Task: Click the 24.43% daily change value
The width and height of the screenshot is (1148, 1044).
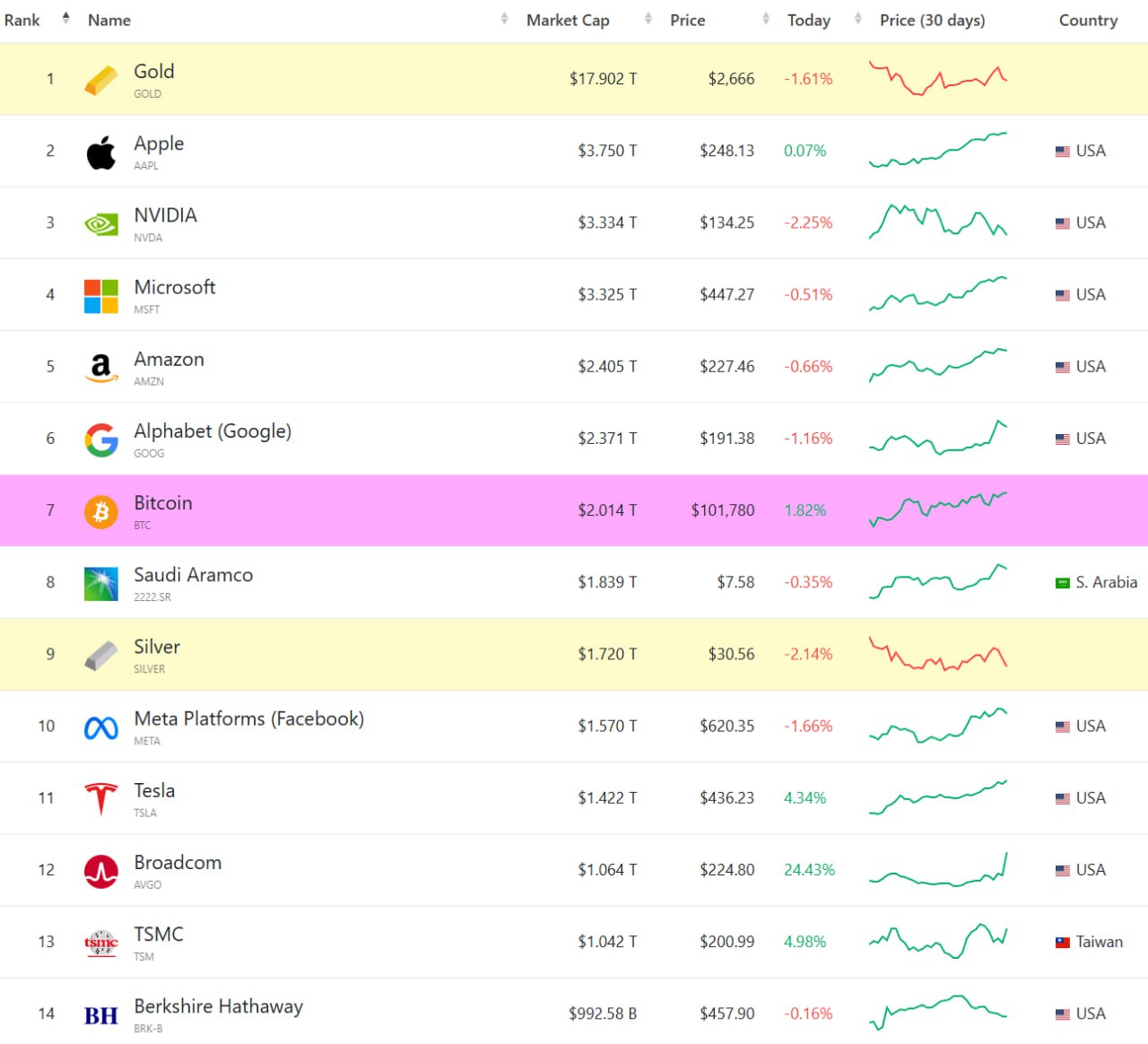Action: click(809, 870)
